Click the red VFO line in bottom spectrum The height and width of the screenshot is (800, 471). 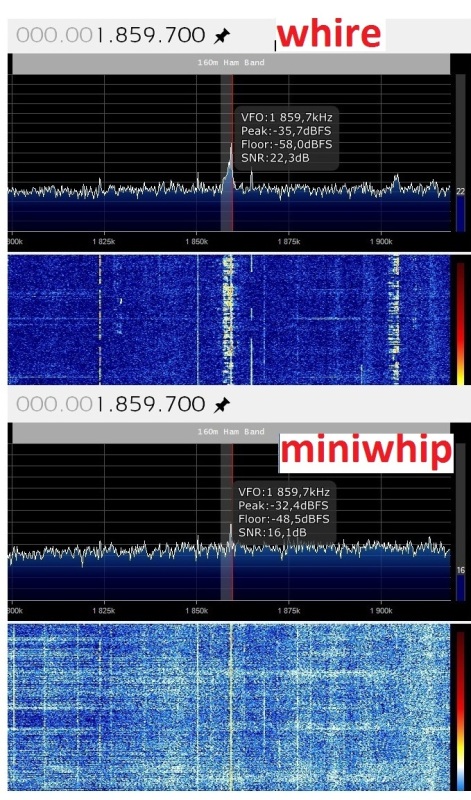click(x=233, y=521)
